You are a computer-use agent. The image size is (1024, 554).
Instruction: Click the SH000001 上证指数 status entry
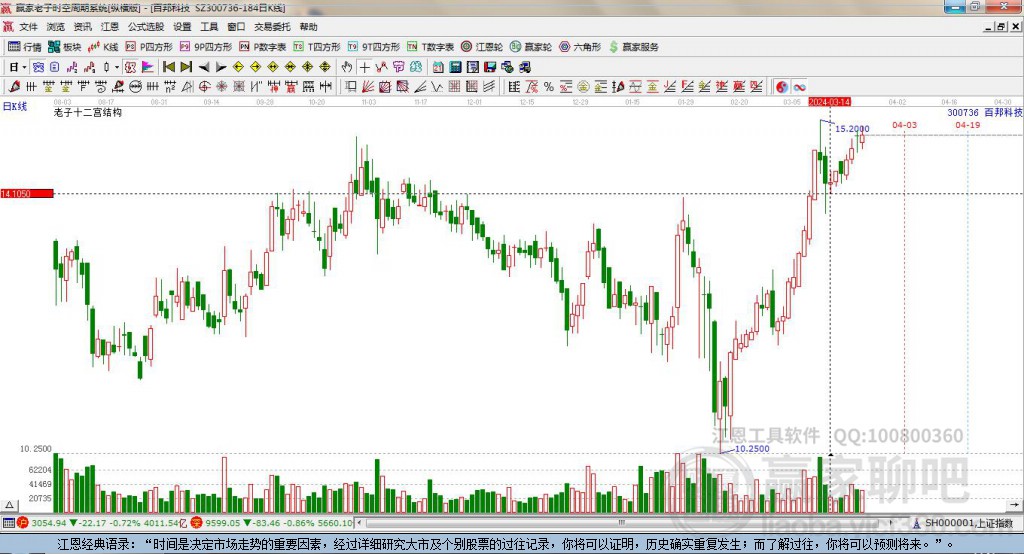(x=963, y=523)
